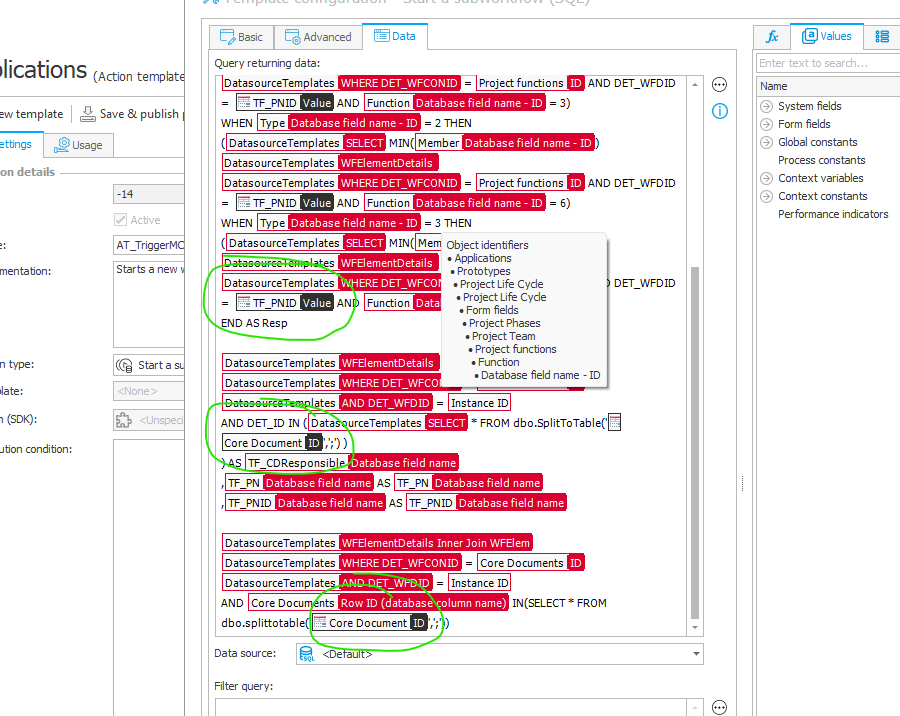The image size is (900, 716).
Task: Open the fx functions tab
Action: (x=771, y=37)
